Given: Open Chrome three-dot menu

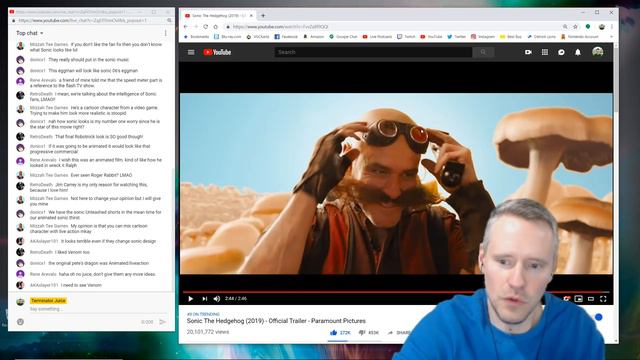Looking at the screenshot, I should [x=612, y=27].
